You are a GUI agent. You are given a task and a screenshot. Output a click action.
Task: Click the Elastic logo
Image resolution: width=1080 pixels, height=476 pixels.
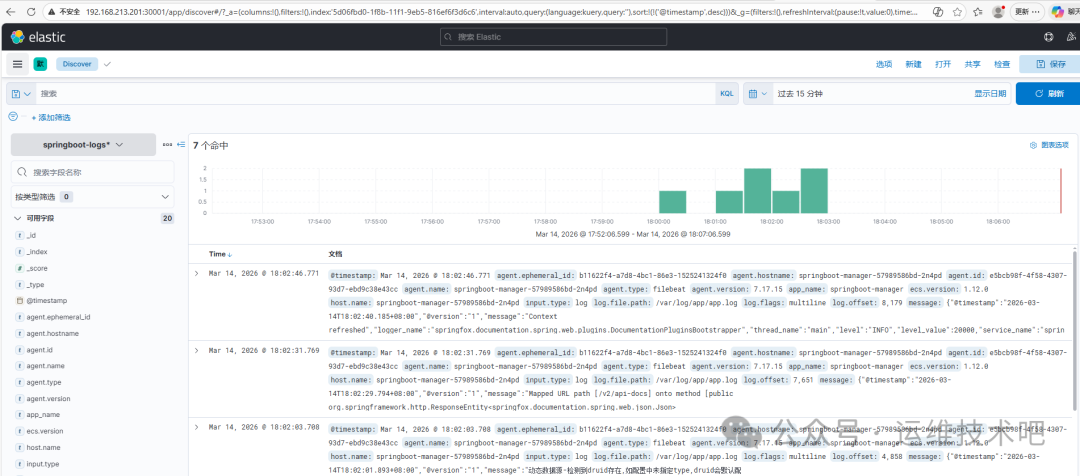(36, 37)
